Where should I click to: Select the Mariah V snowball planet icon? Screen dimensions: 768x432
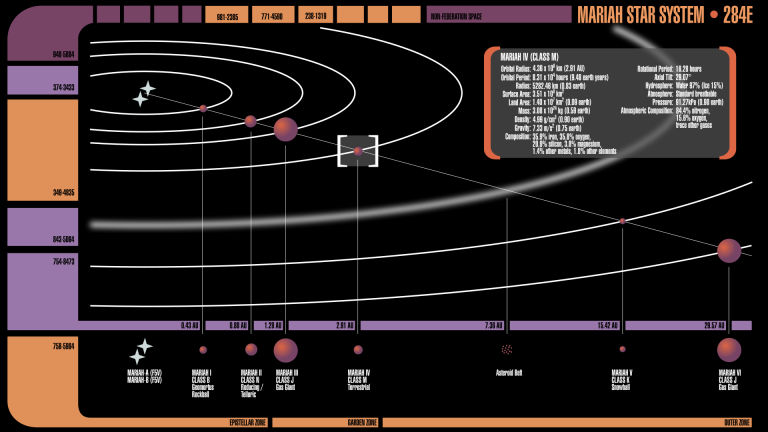coord(622,350)
